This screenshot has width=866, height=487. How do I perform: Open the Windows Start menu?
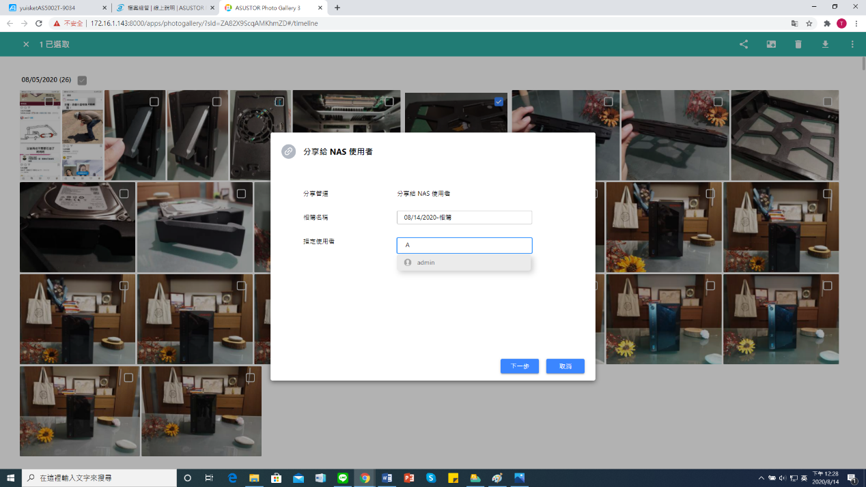tap(10, 478)
